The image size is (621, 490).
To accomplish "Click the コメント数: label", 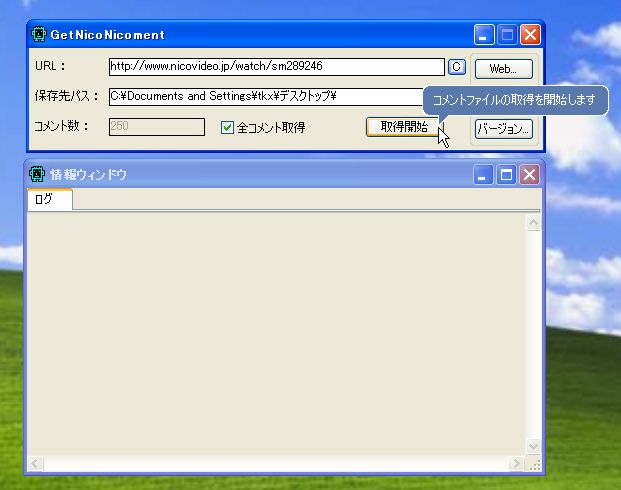I will pos(61,126).
